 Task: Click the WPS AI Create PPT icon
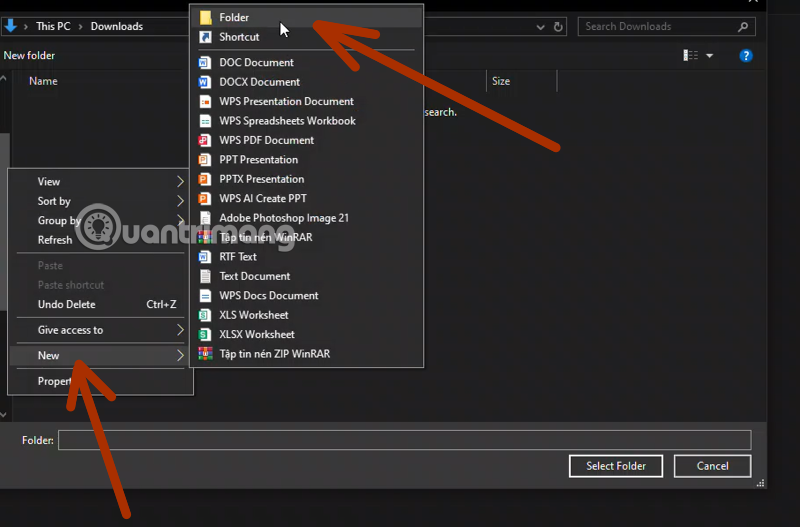tap(205, 198)
